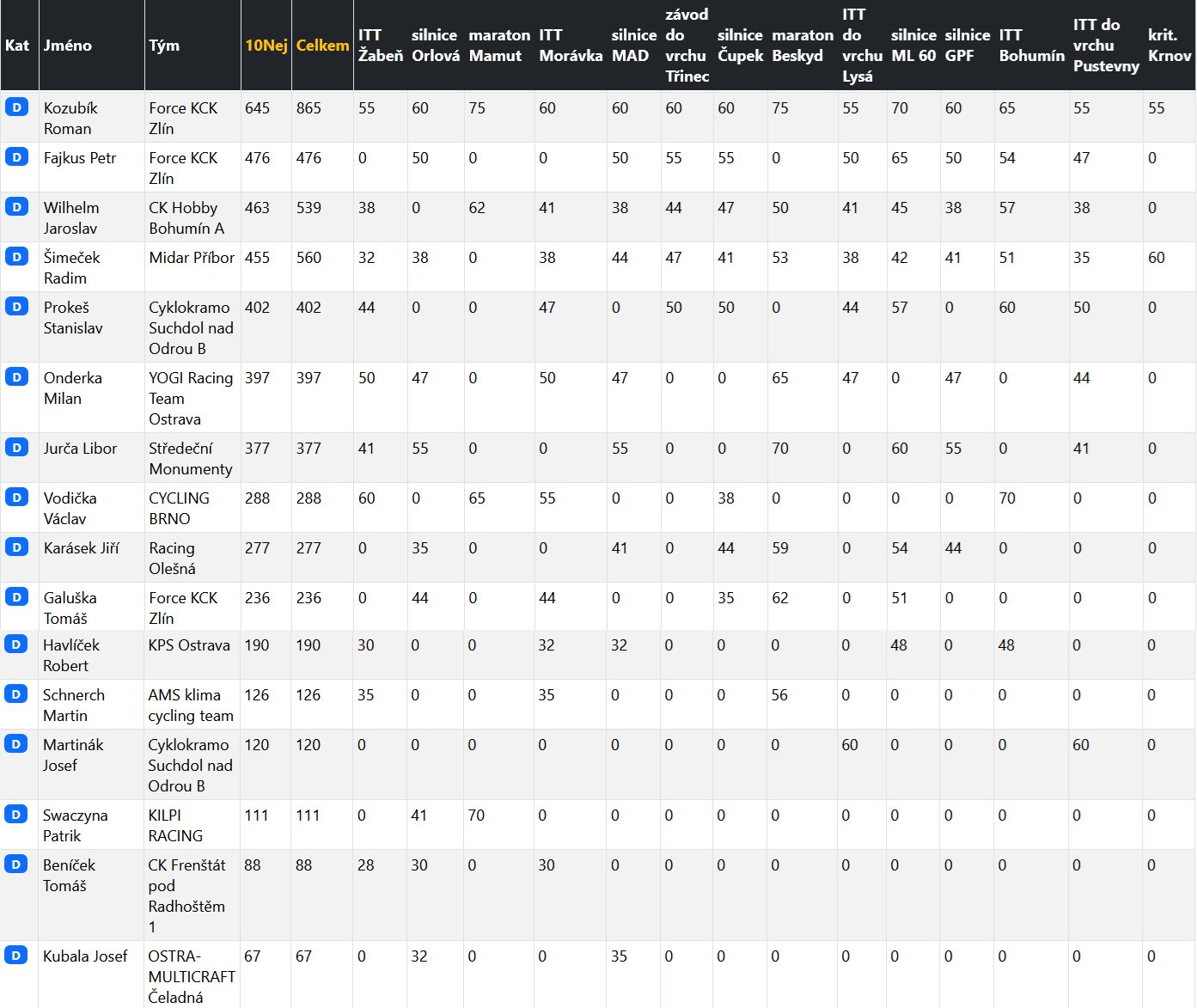
Task: Click rider name Jurča Libor
Action: [80, 449]
